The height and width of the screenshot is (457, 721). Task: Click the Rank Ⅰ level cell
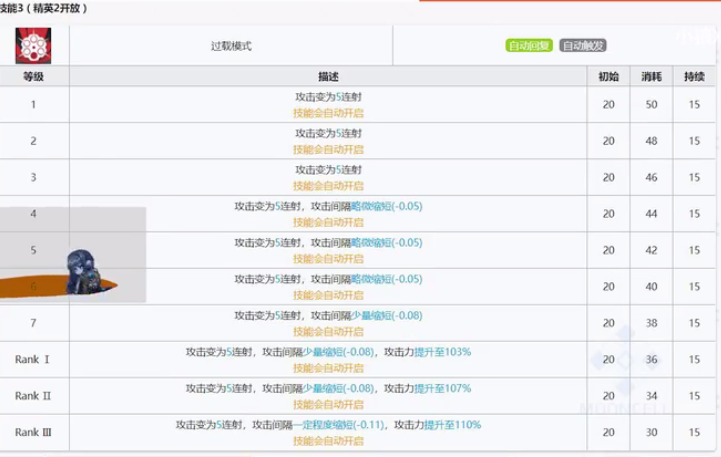point(33,360)
